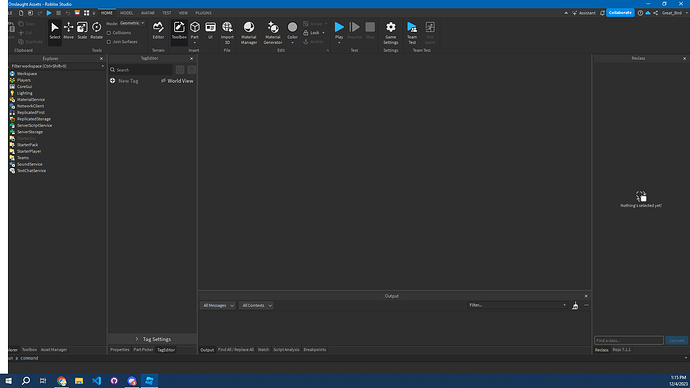This screenshot has width=690, height=388.
Task: Activate the Rotate tool
Action: 96,31
